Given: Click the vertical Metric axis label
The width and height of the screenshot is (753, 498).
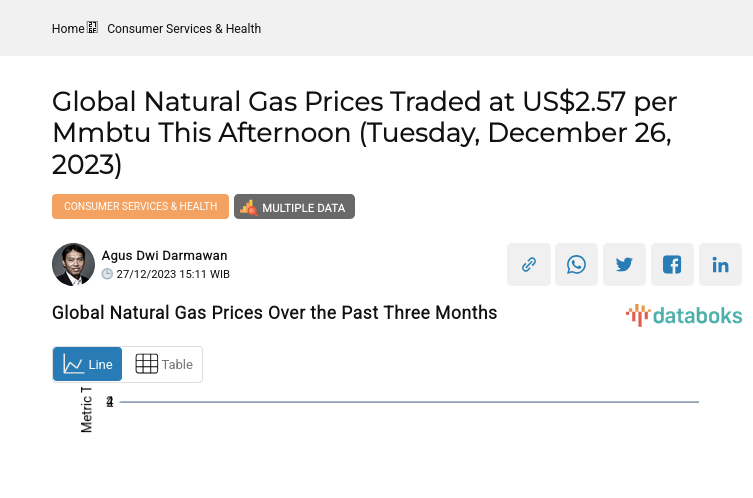Looking at the screenshot, I should pyautogui.click(x=86, y=409).
